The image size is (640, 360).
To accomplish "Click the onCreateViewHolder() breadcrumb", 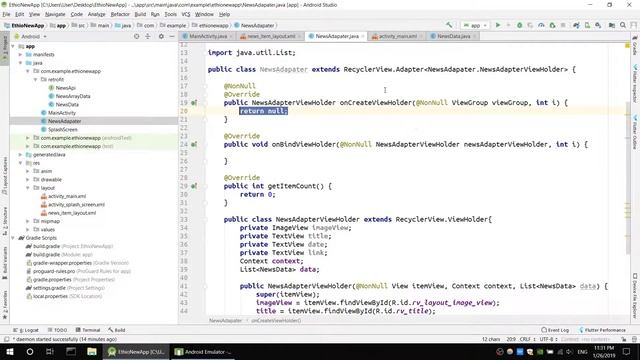I will tap(276, 321).
